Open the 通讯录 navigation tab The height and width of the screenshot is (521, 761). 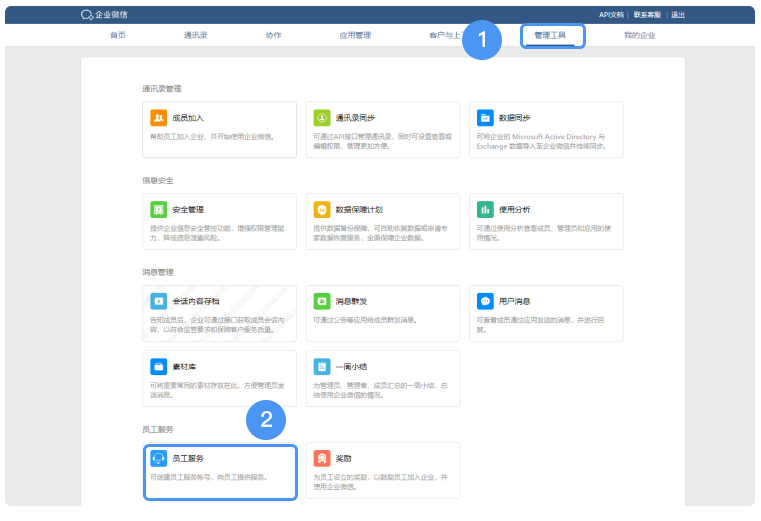(195, 36)
